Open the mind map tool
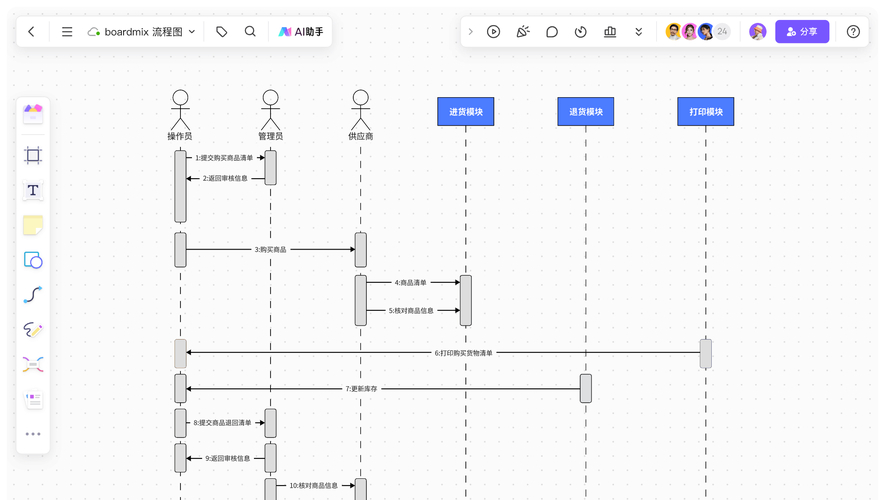The height and width of the screenshot is (500, 885). 33,365
